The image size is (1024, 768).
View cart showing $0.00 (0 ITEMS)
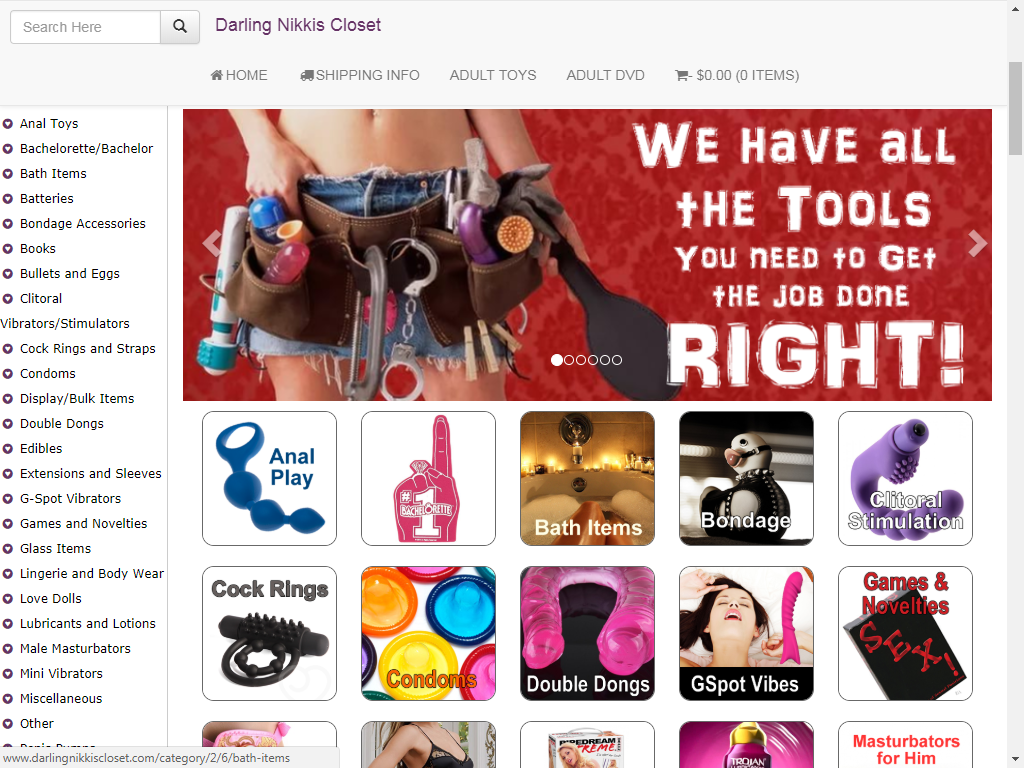pos(737,75)
